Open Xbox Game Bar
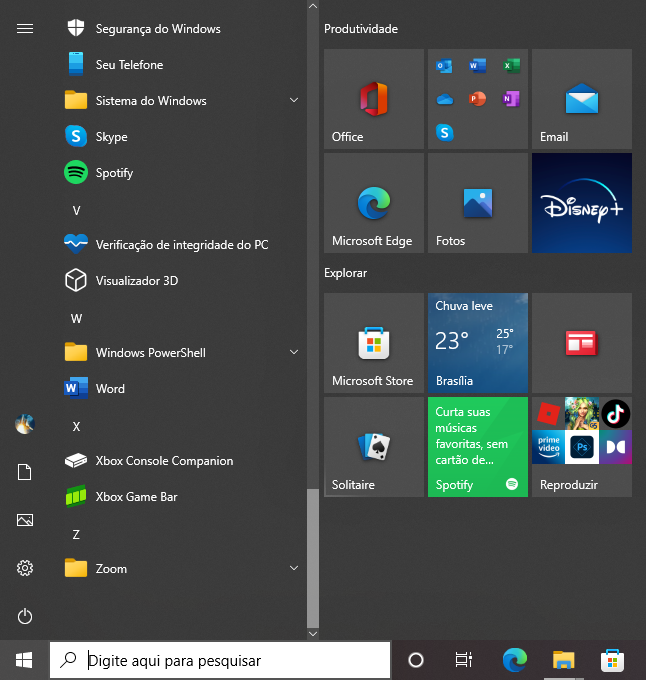Screen dimensions: 646x680 [x=182, y=497]
